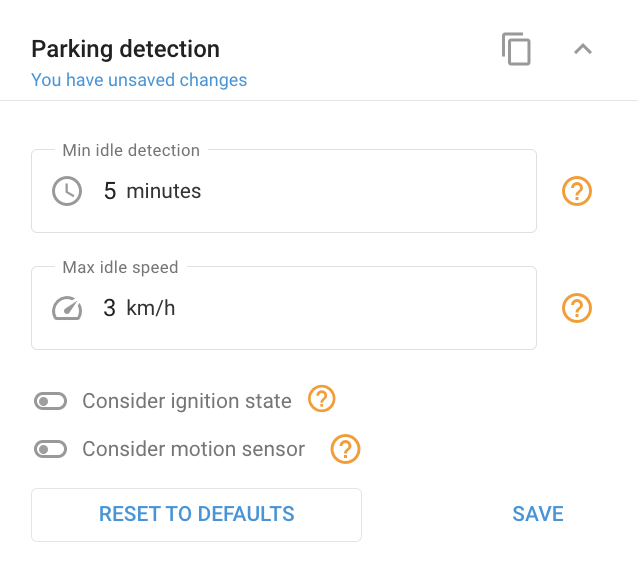Click the minutes unit text
Viewport: 638px width, 572px height.
tap(164, 191)
